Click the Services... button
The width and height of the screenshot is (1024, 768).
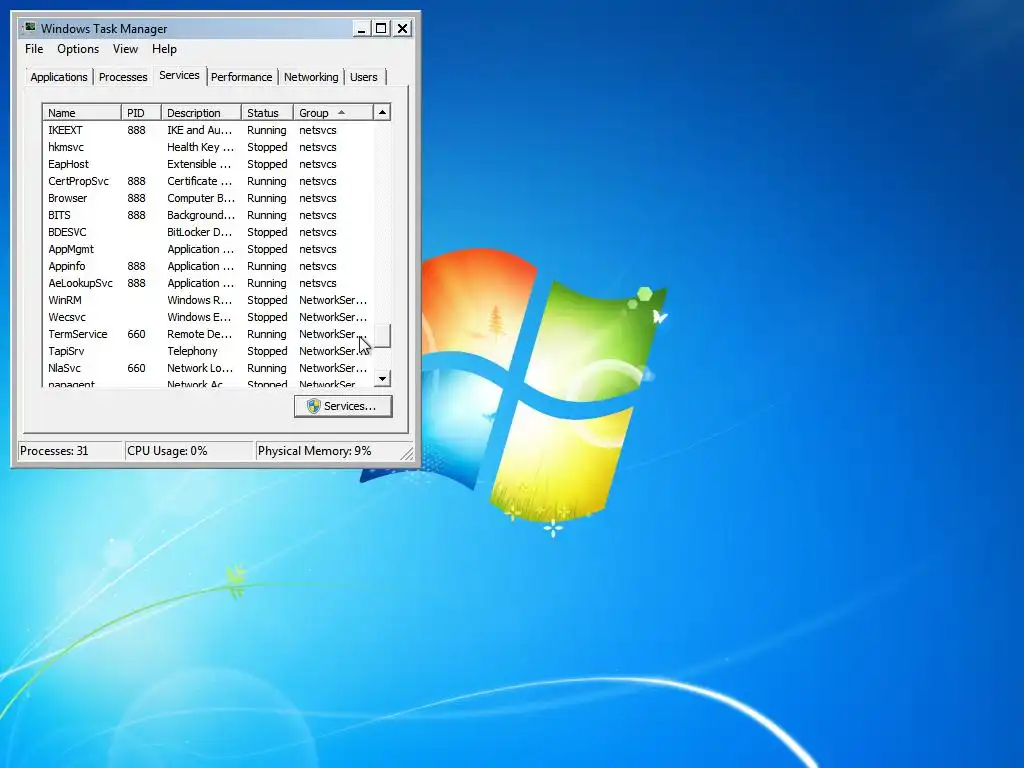pyautogui.click(x=343, y=406)
